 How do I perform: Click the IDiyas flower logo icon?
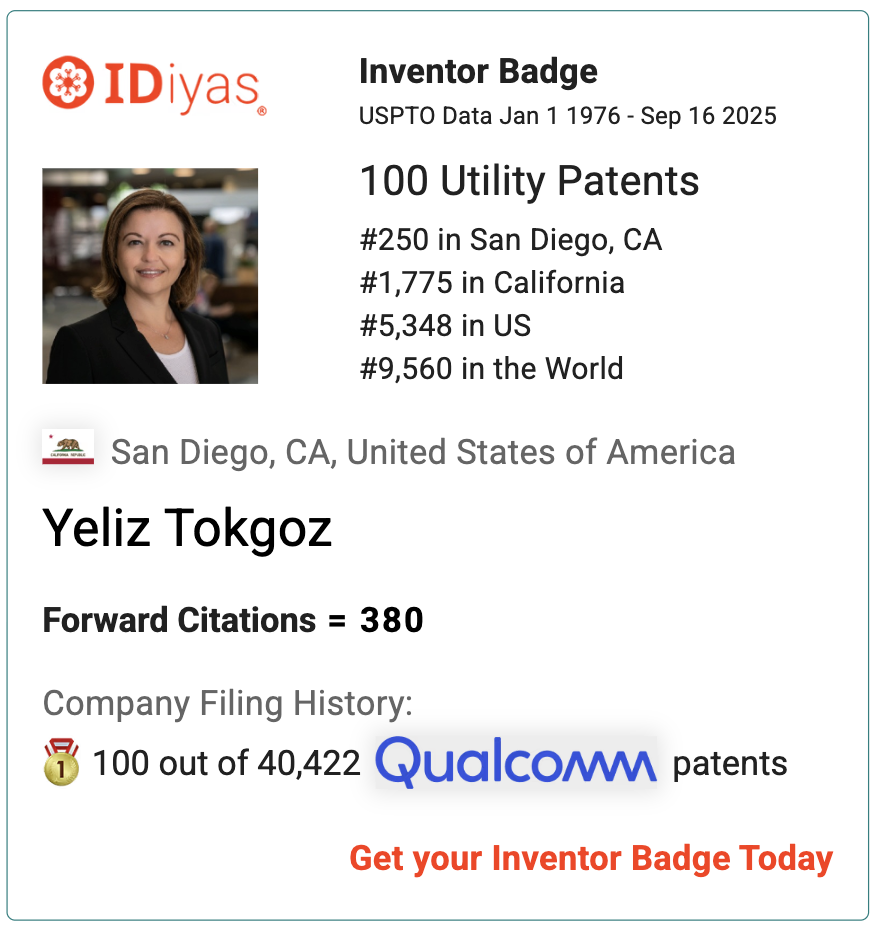click(x=68, y=82)
